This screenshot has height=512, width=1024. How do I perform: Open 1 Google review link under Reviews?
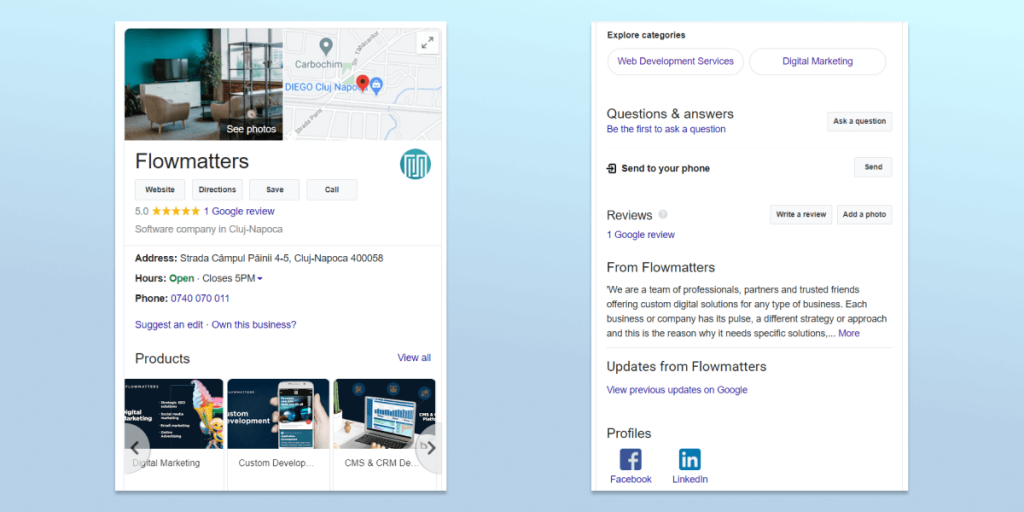641,234
